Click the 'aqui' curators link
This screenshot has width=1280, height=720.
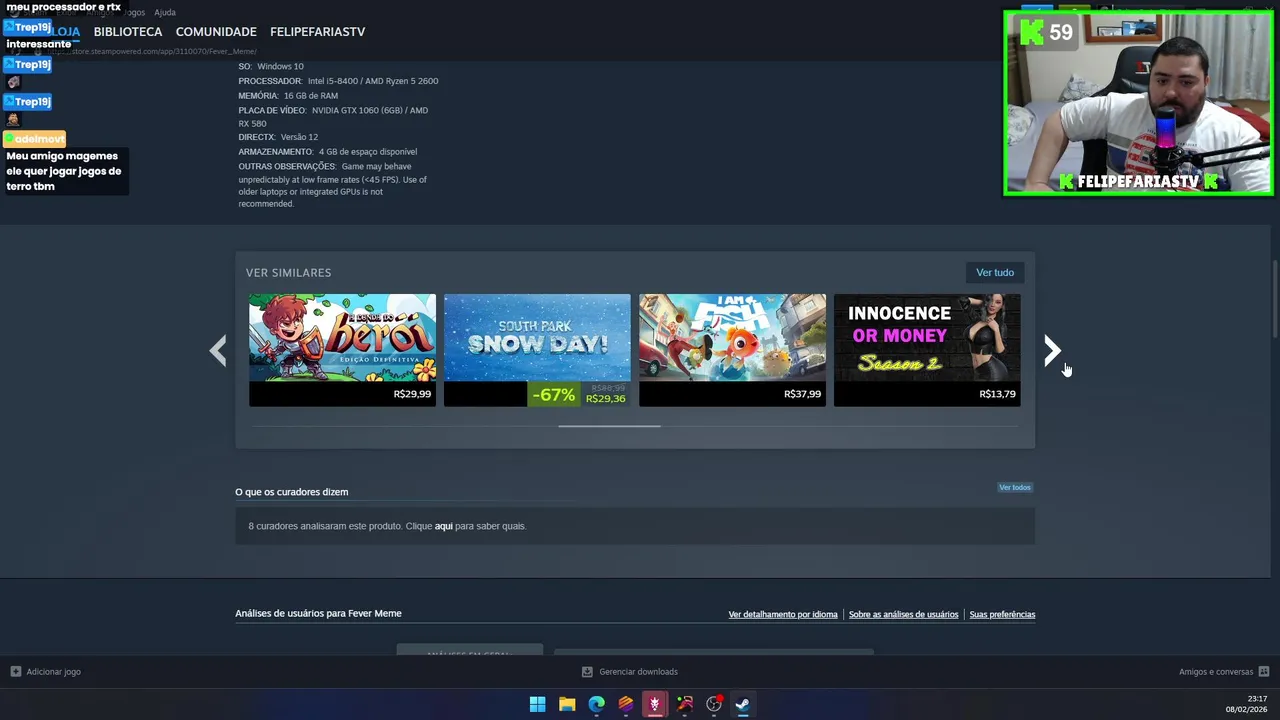click(x=444, y=526)
